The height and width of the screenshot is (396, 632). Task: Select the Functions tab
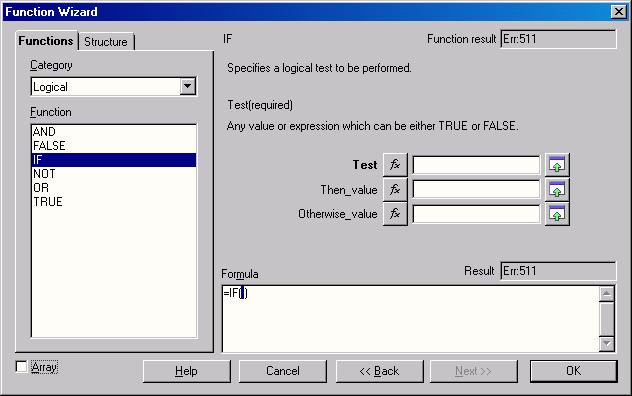[46, 41]
